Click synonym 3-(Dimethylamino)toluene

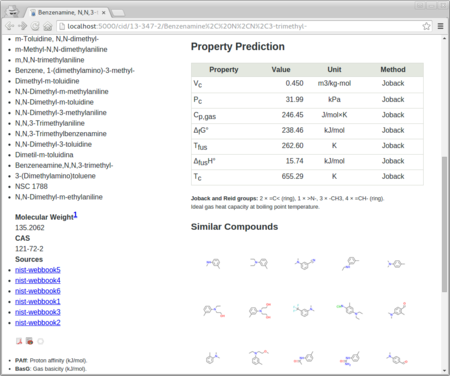pyautogui.click(x=55, y=176)
